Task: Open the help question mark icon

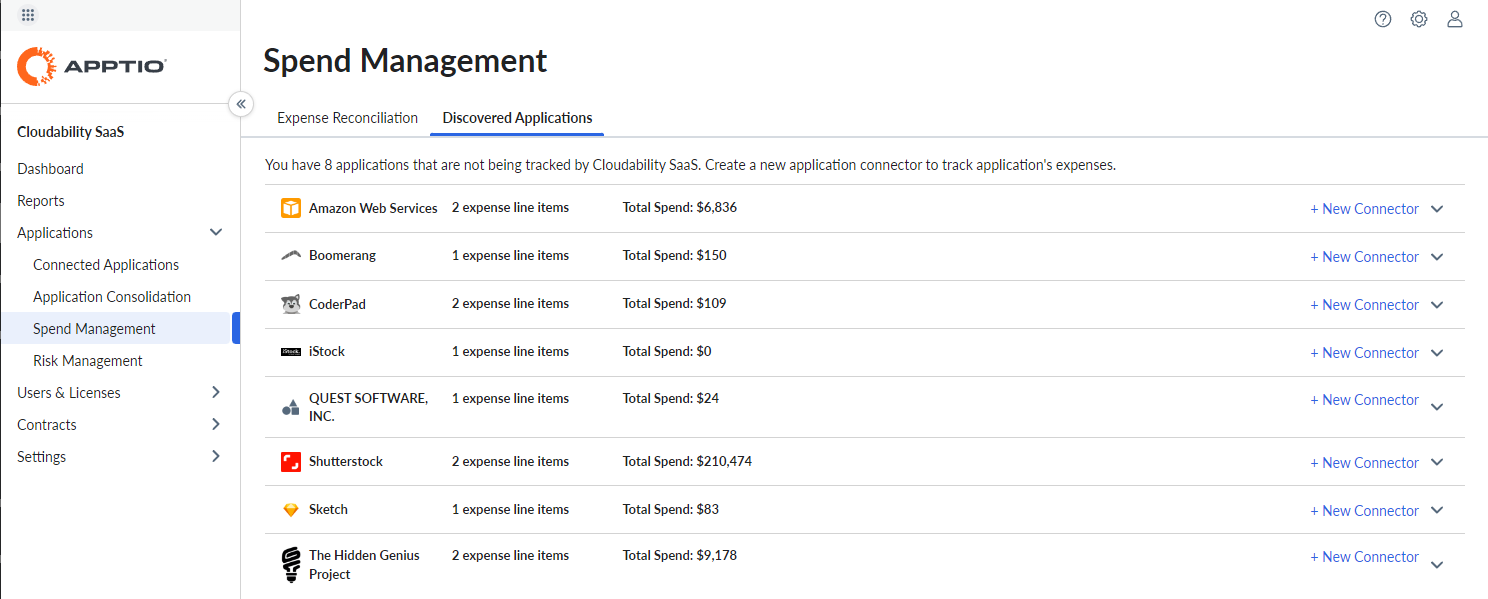Action: 1382,18
